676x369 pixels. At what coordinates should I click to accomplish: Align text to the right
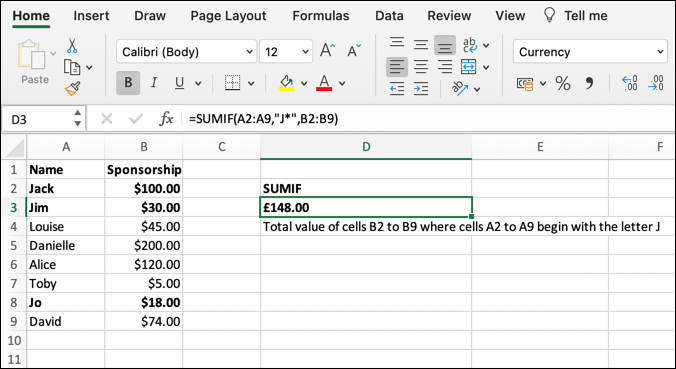(x=444, y=67)
